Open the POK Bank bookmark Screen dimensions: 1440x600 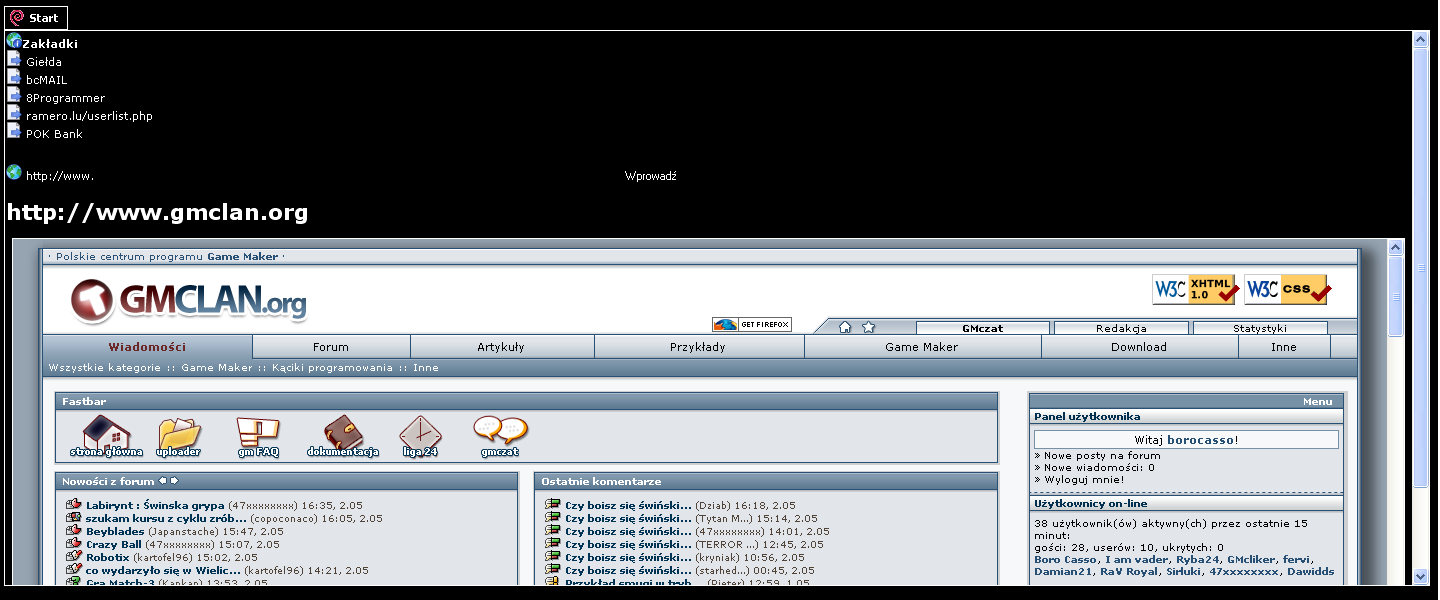(54, 134)
